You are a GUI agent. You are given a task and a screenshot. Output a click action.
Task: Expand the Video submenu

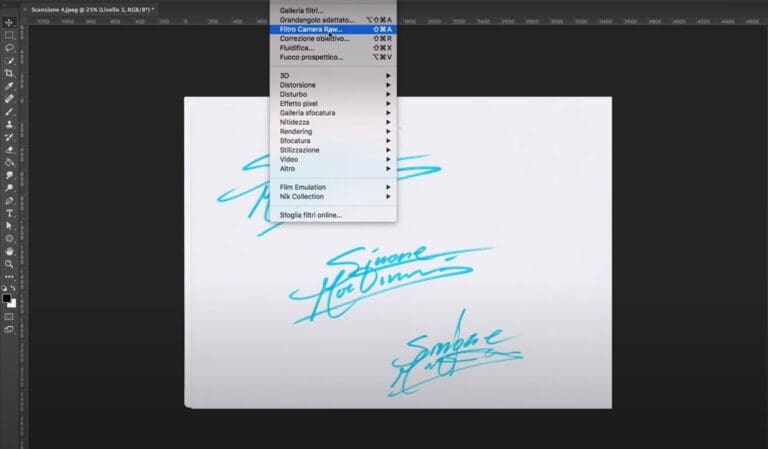pos(333,159)
